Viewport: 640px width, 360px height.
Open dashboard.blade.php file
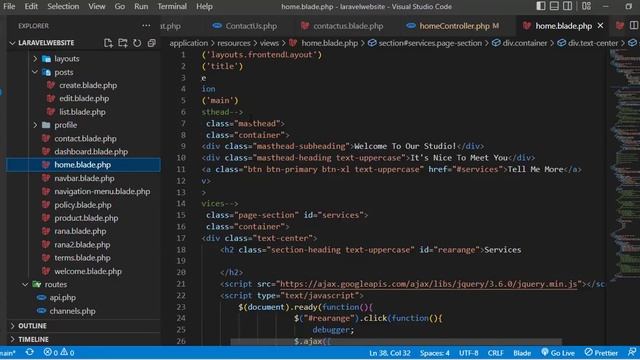91,151
